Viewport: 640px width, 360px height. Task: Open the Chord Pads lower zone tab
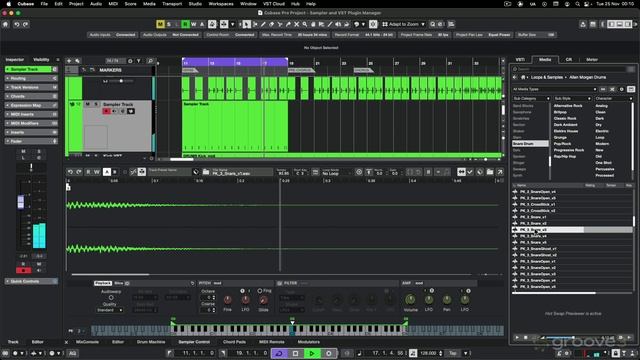coord(234,342)
